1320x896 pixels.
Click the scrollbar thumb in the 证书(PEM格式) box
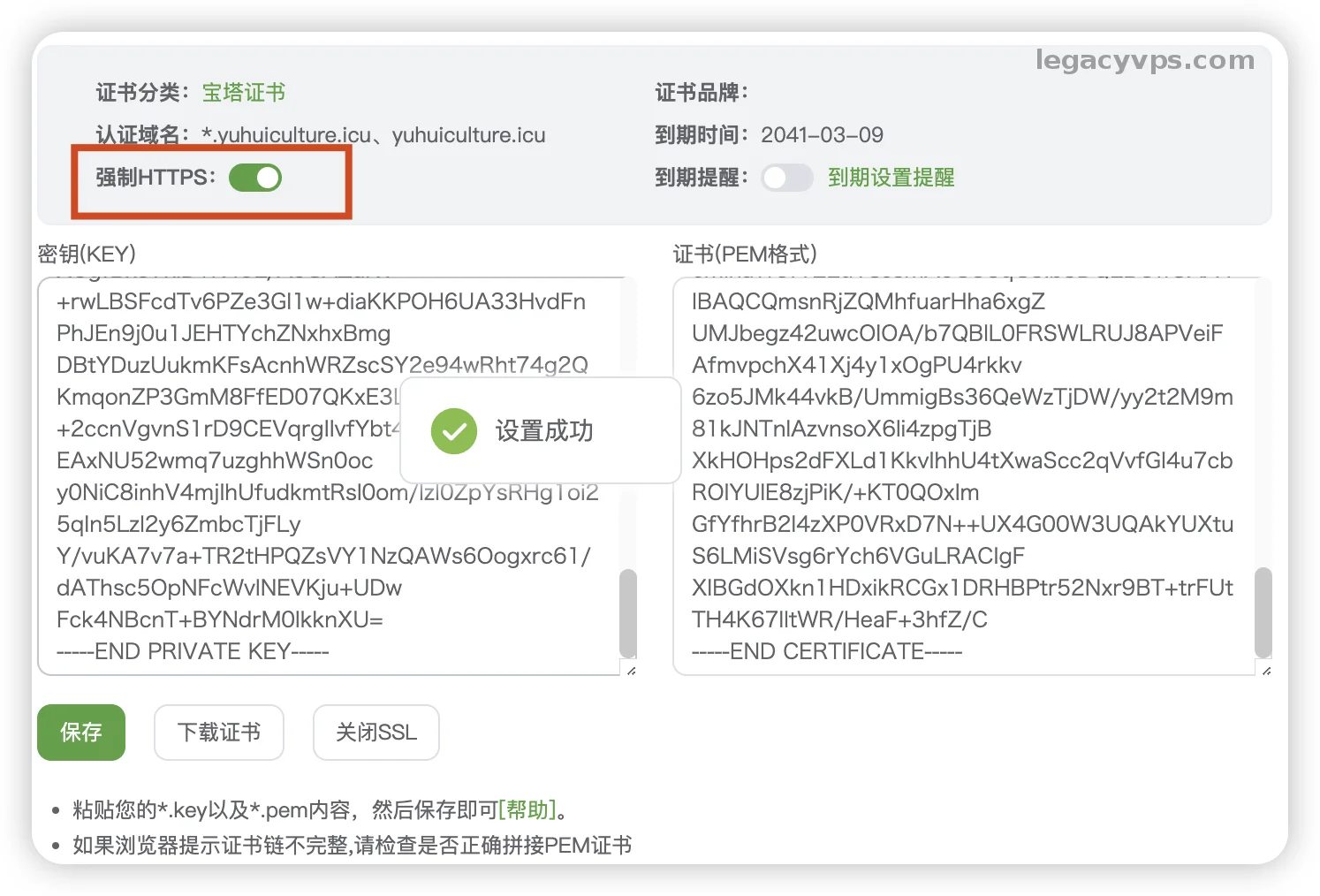[1263, 611]
